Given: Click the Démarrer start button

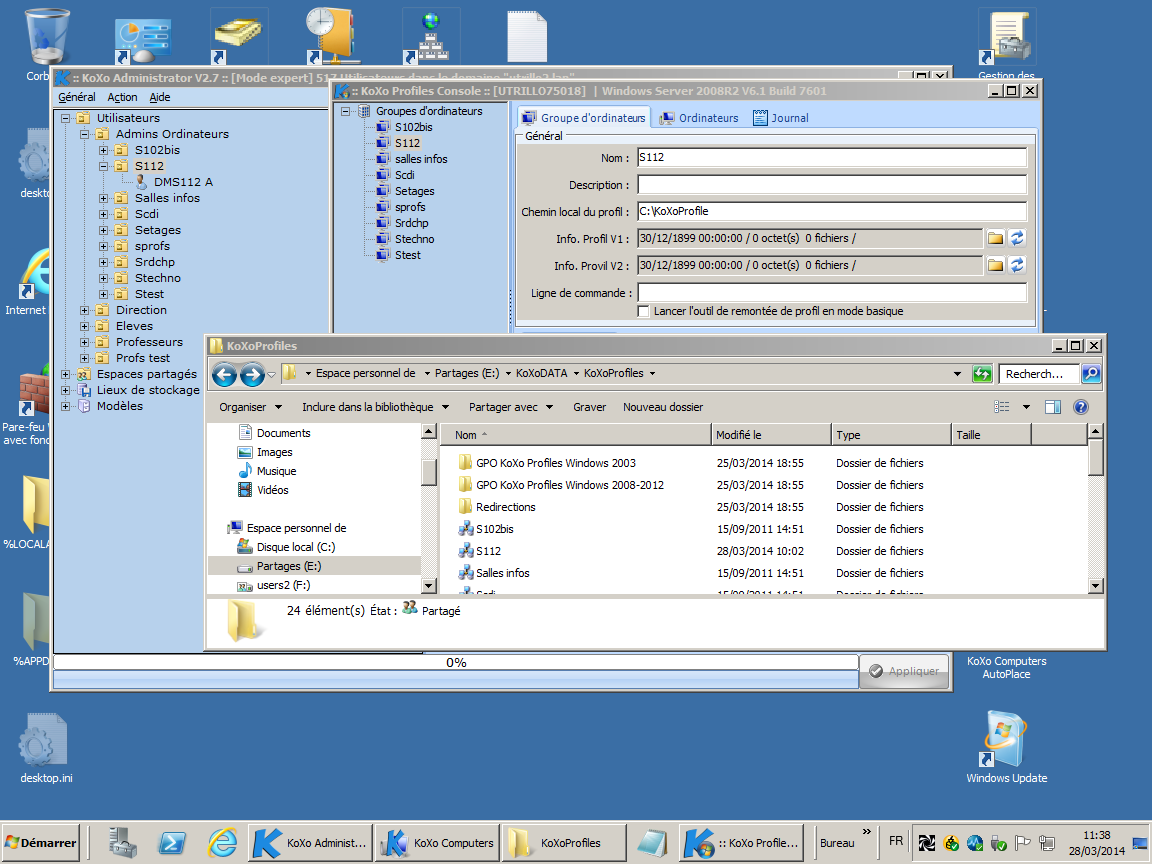Looking at the screenshot, I should tap(42, 843).
